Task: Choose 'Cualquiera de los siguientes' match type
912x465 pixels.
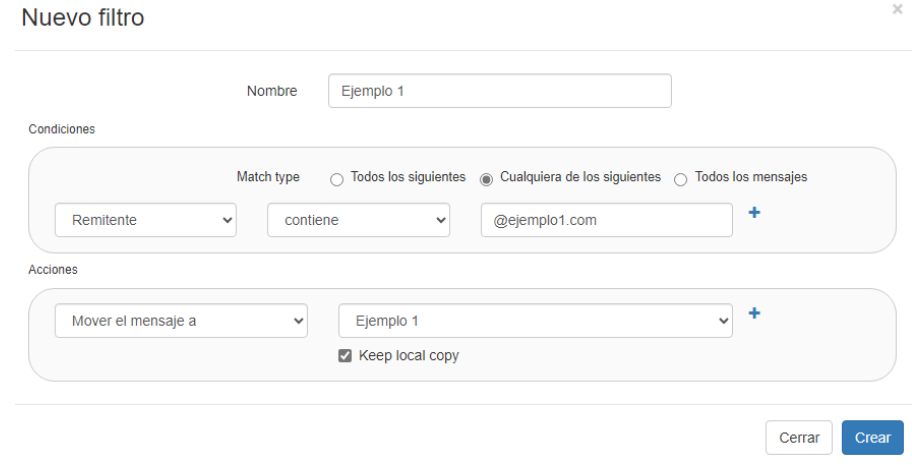Action: pyautogui.click(x=487, y=179)
